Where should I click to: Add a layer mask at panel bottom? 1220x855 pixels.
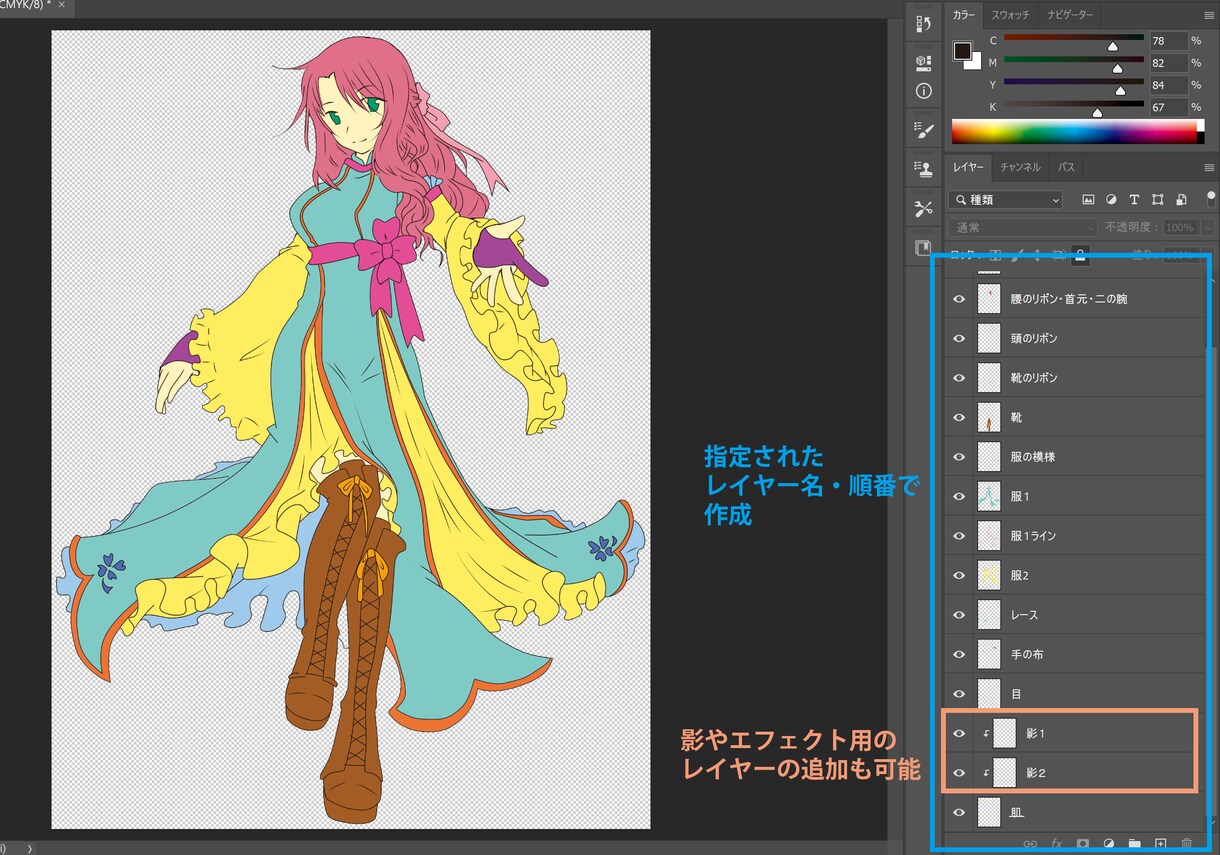1082,844
